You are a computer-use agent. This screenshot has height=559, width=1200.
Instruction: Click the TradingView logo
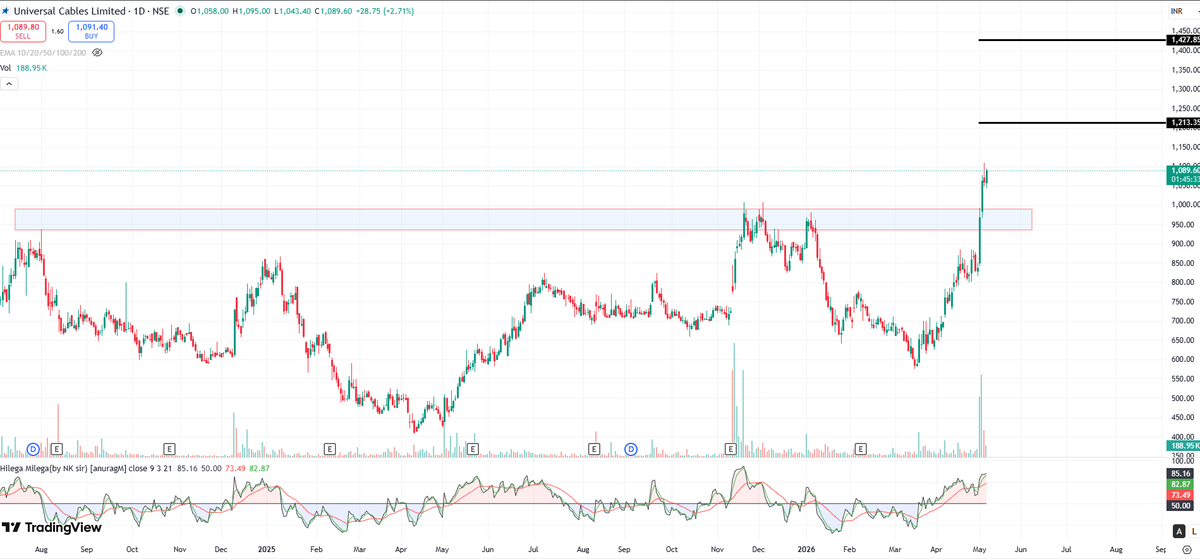pos(51,527)
